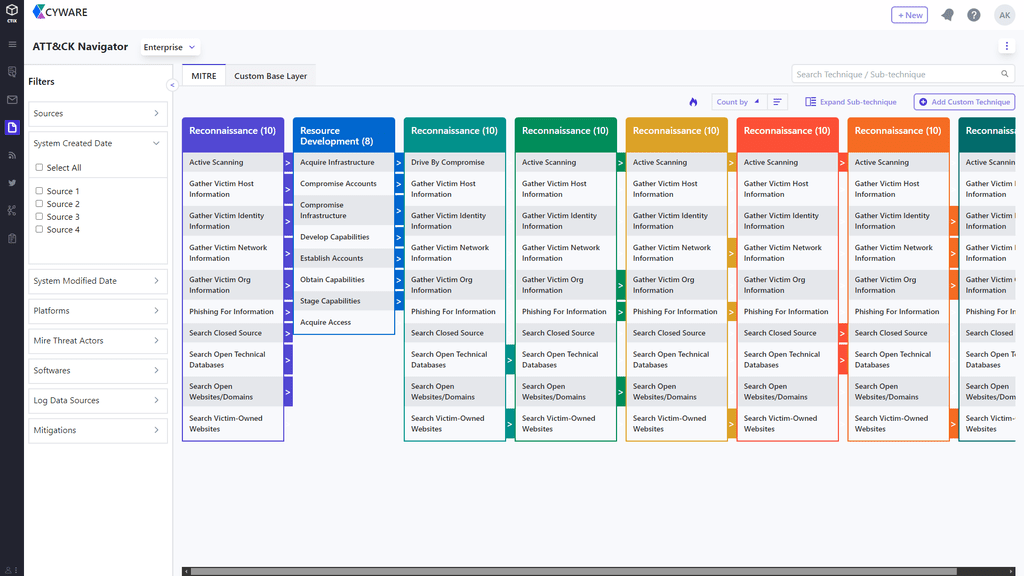Click the horizontal scrollbar thumb at the bottom
Screen dimensions: 1024x576
coord(573,571)
